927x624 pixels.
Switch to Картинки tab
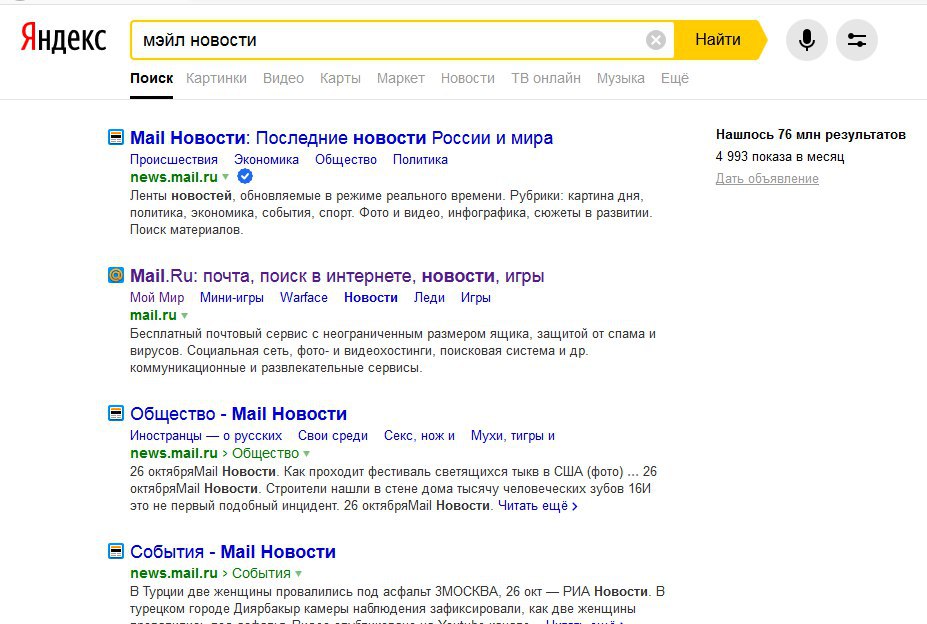pos(216,78)
